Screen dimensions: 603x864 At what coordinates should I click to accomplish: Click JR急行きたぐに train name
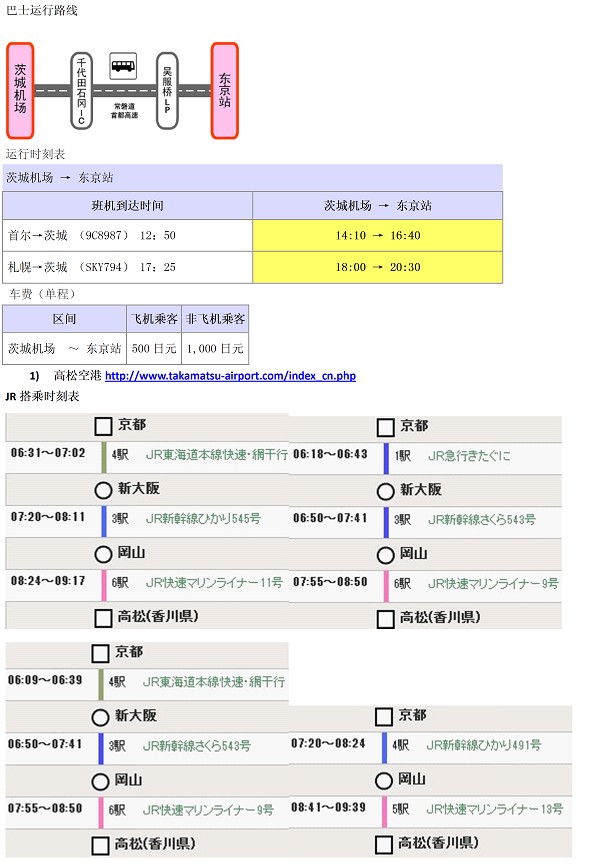point(469,456)
